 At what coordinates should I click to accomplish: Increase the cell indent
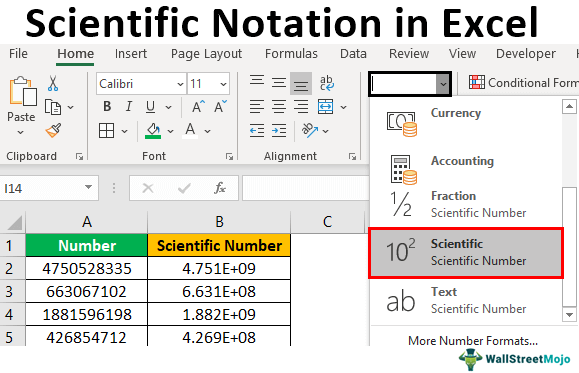coord(279,131)
